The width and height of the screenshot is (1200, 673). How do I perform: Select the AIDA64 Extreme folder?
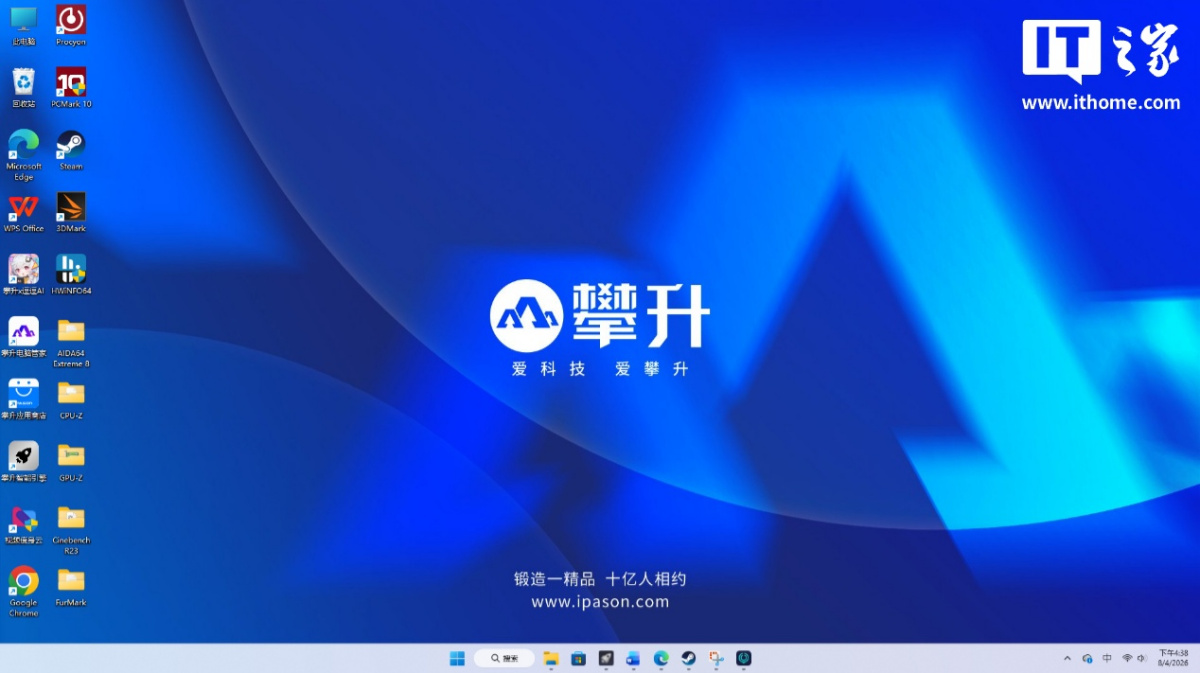(71, 331)
